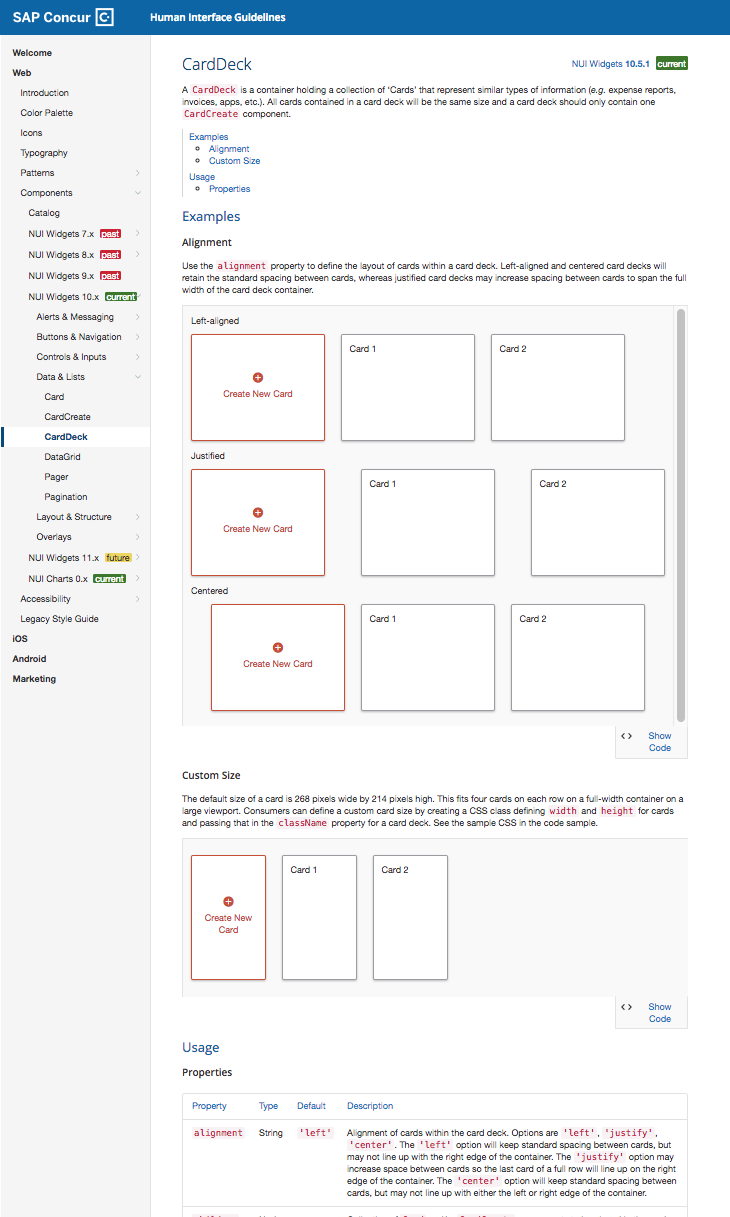Click the alignment property name cell
The image size is (730, 1217).
tap(218, 1133)
